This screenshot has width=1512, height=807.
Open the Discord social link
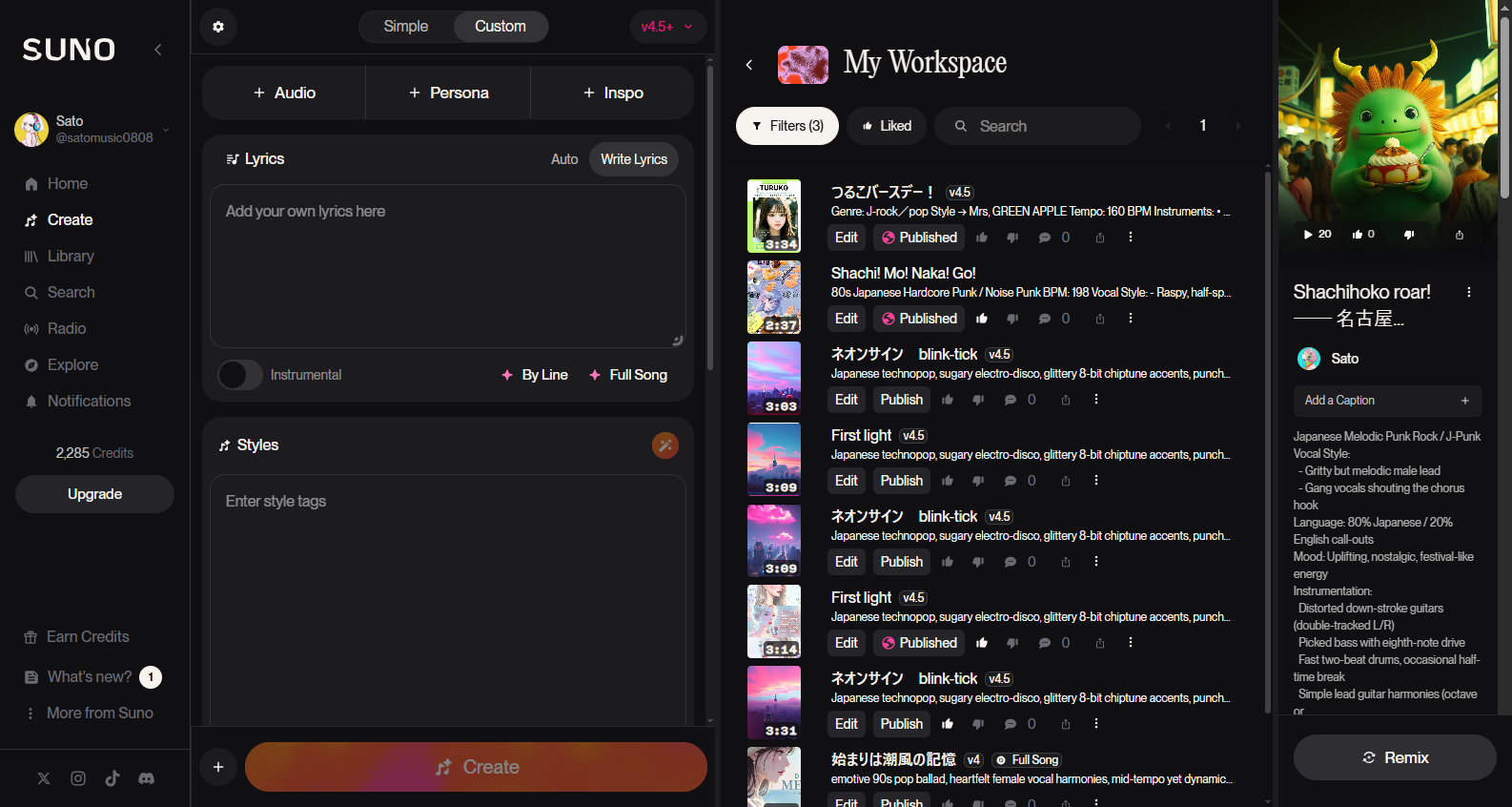(x=147, y=778)
